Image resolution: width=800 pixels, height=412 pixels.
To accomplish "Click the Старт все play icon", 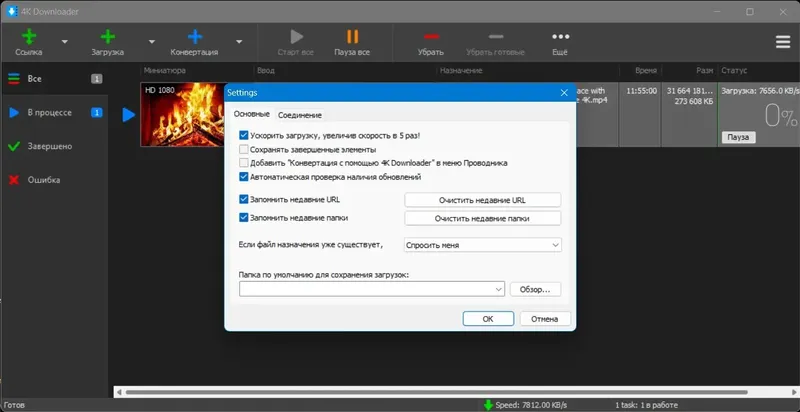I will 296,37.
